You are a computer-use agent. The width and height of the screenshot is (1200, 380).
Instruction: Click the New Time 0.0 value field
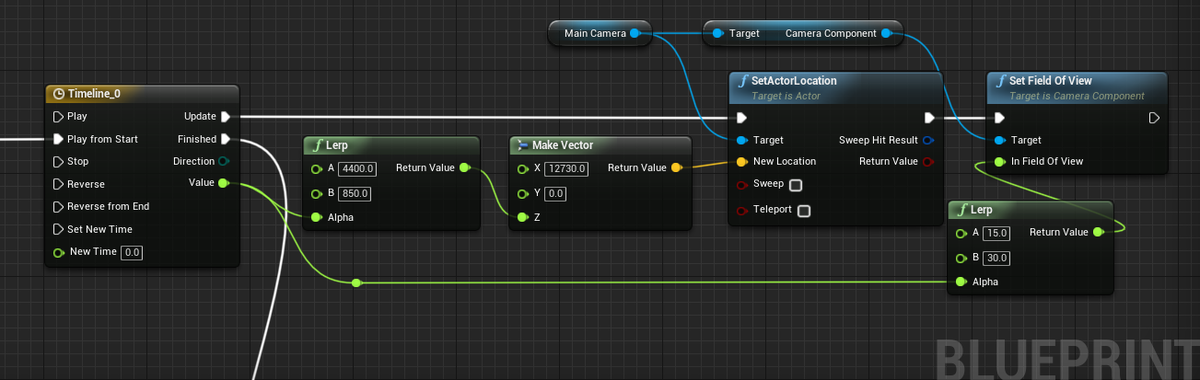click(x=132, y=252)
